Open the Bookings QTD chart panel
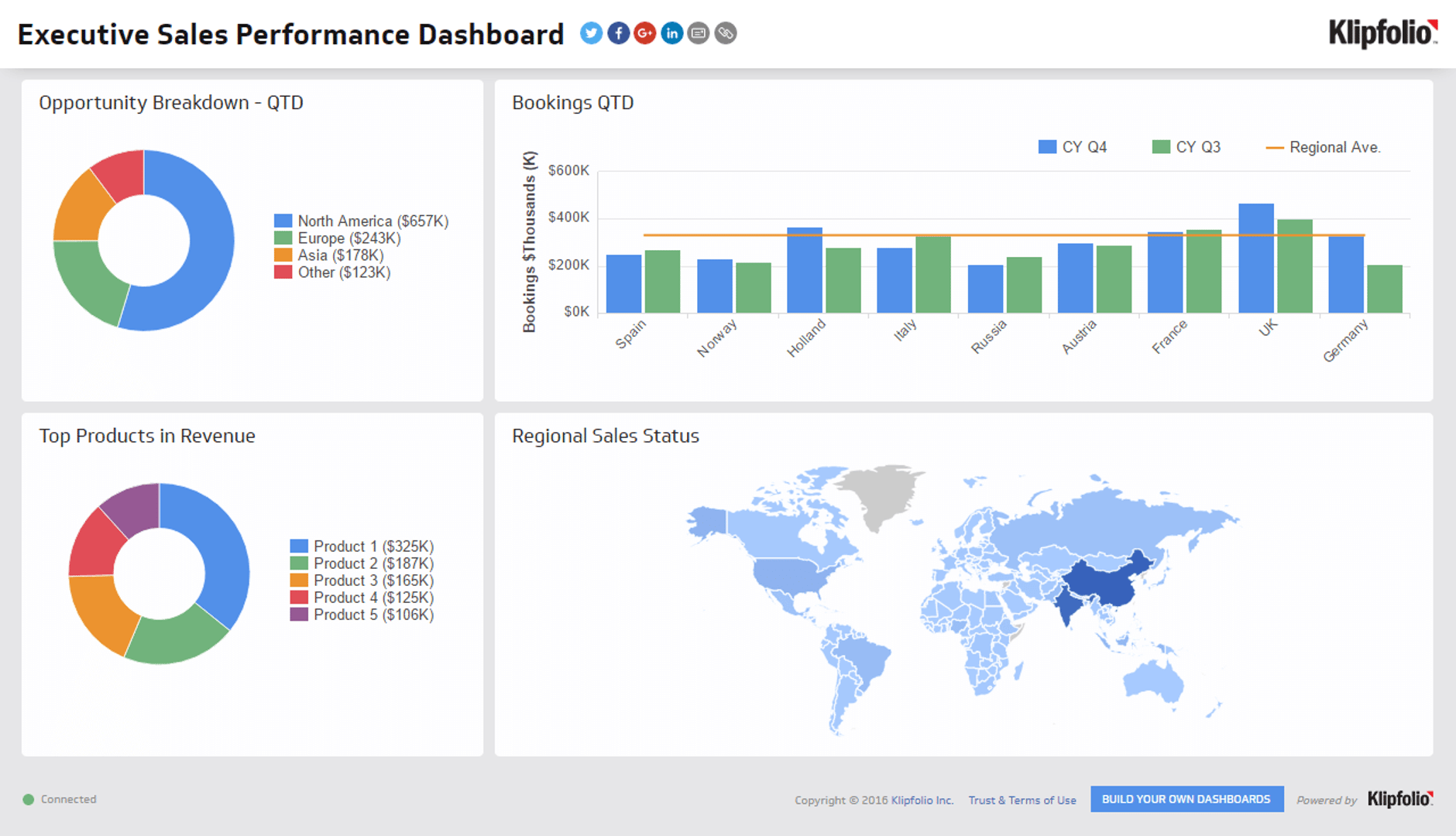 (573, 102)
